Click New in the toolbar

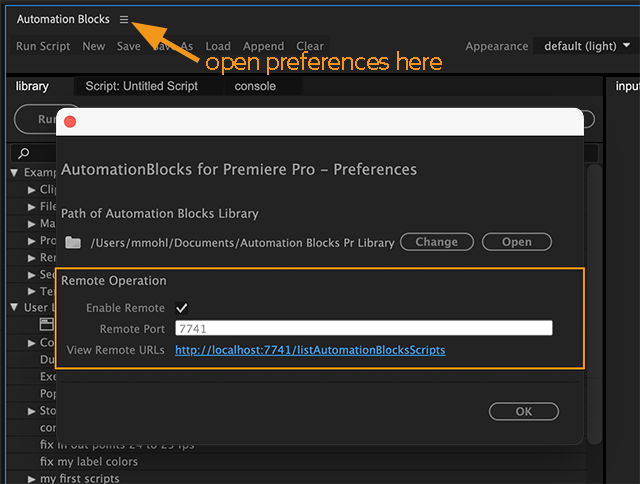coord(93,46)
